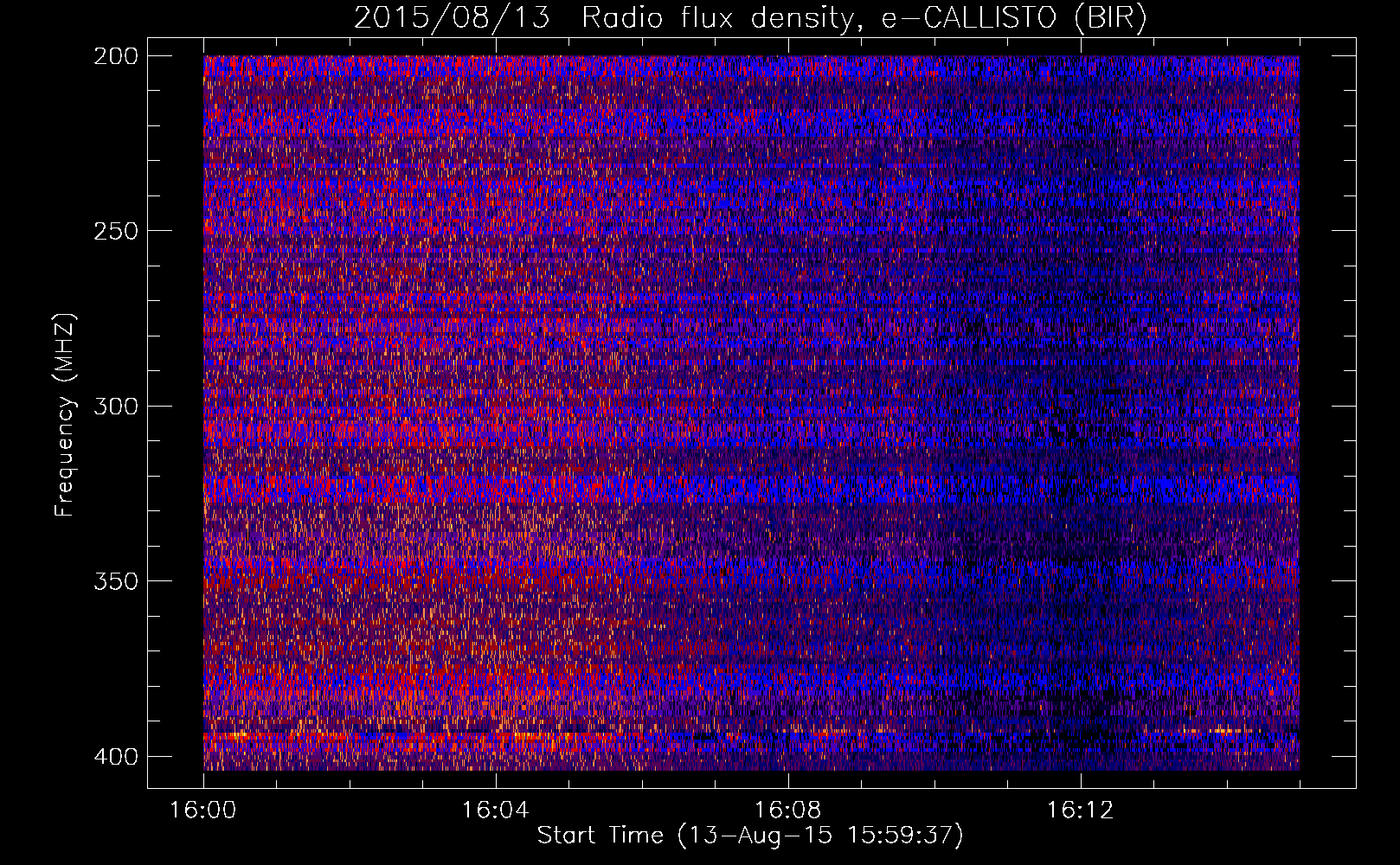Click the 'Start Time (13-Aug-15 15:59:37)' label
Screen dimensions: 1400x865
click(750, 836)
